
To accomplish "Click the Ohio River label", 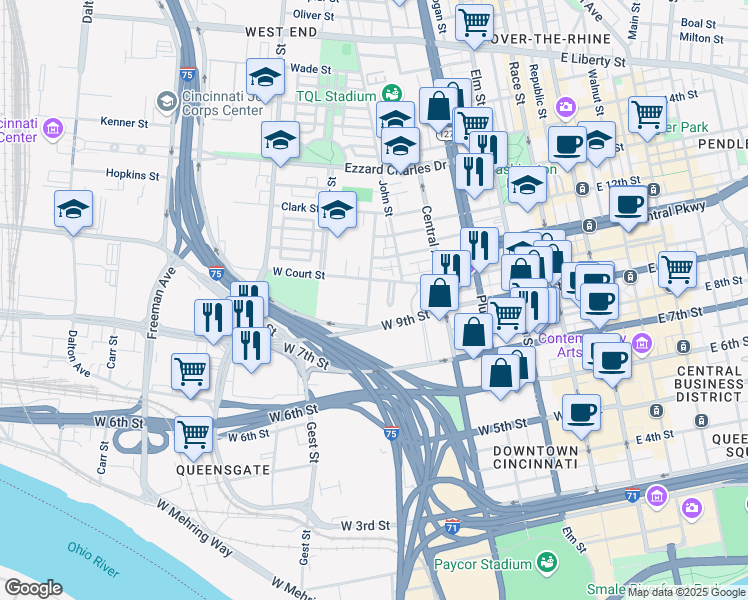I will click(x=93, y=559).
